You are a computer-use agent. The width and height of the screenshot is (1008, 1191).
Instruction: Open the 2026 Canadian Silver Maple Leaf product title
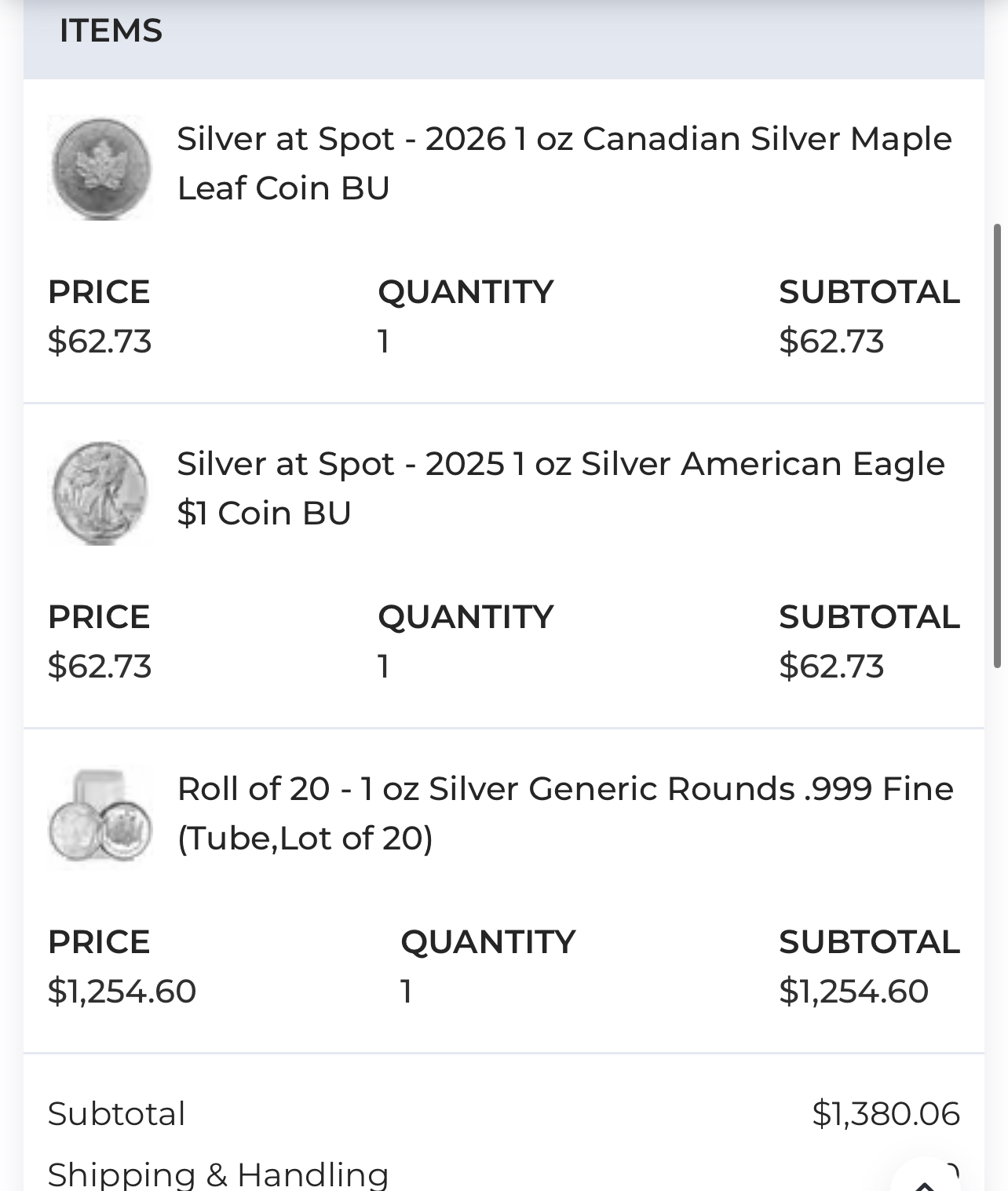pyautogui.click(x=564, y=163)
